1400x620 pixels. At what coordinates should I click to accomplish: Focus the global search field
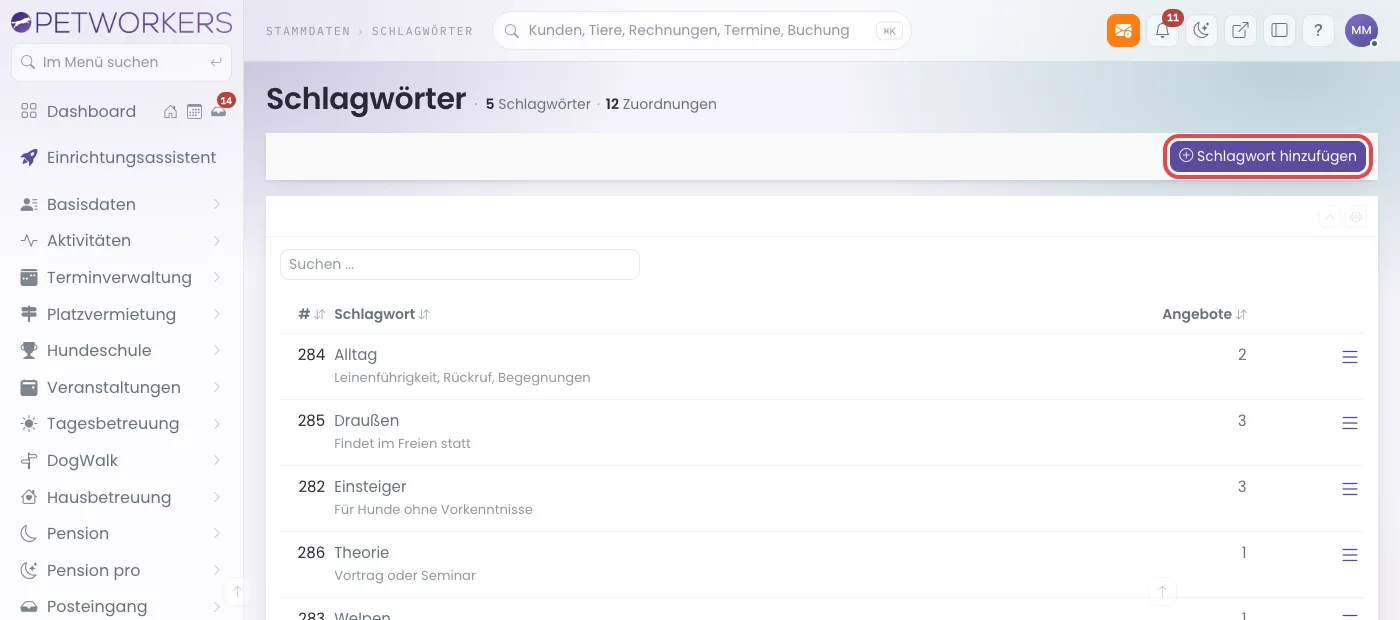[x=701, y=31]
